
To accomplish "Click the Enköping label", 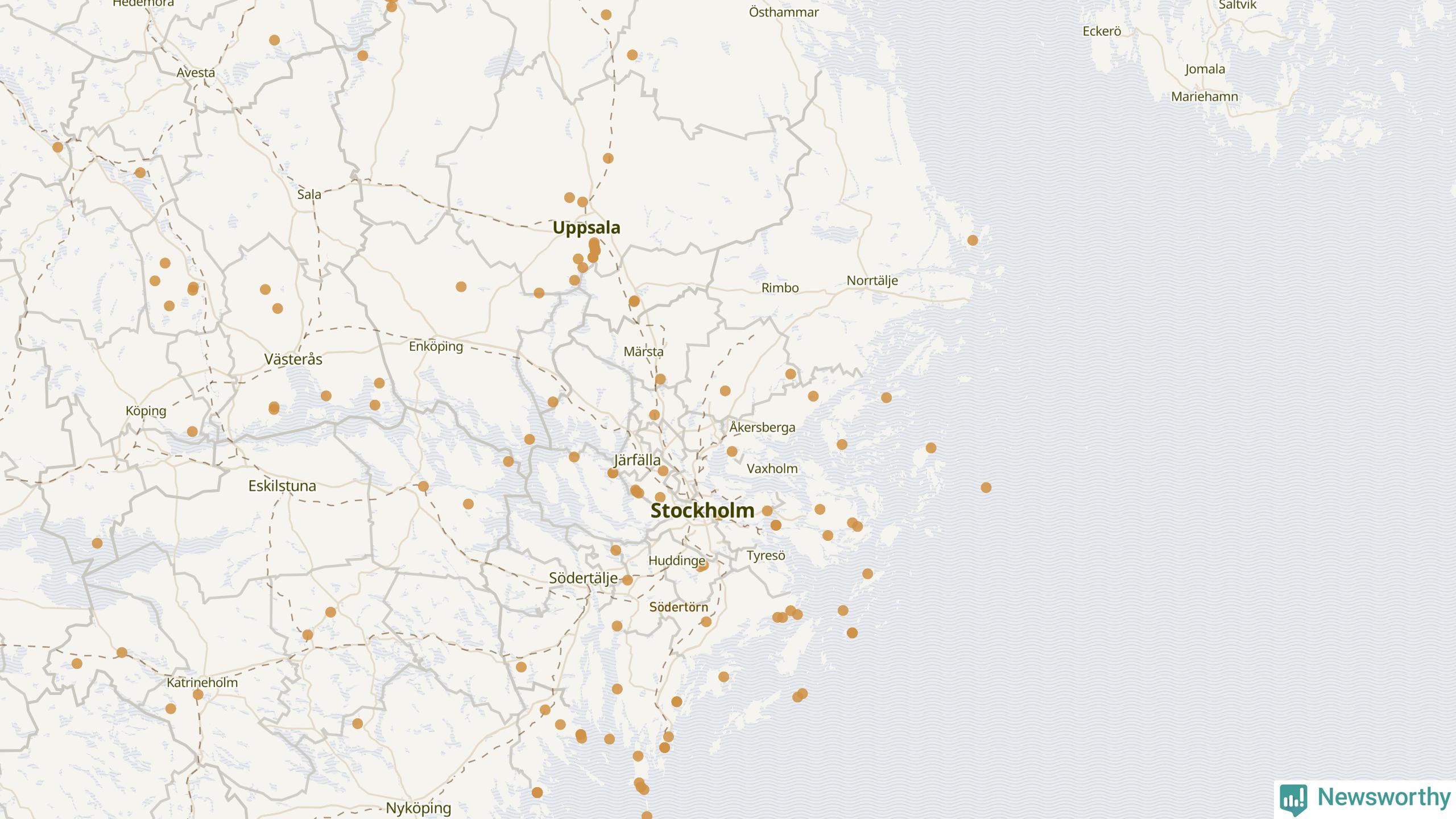I will tap(436, 346).
